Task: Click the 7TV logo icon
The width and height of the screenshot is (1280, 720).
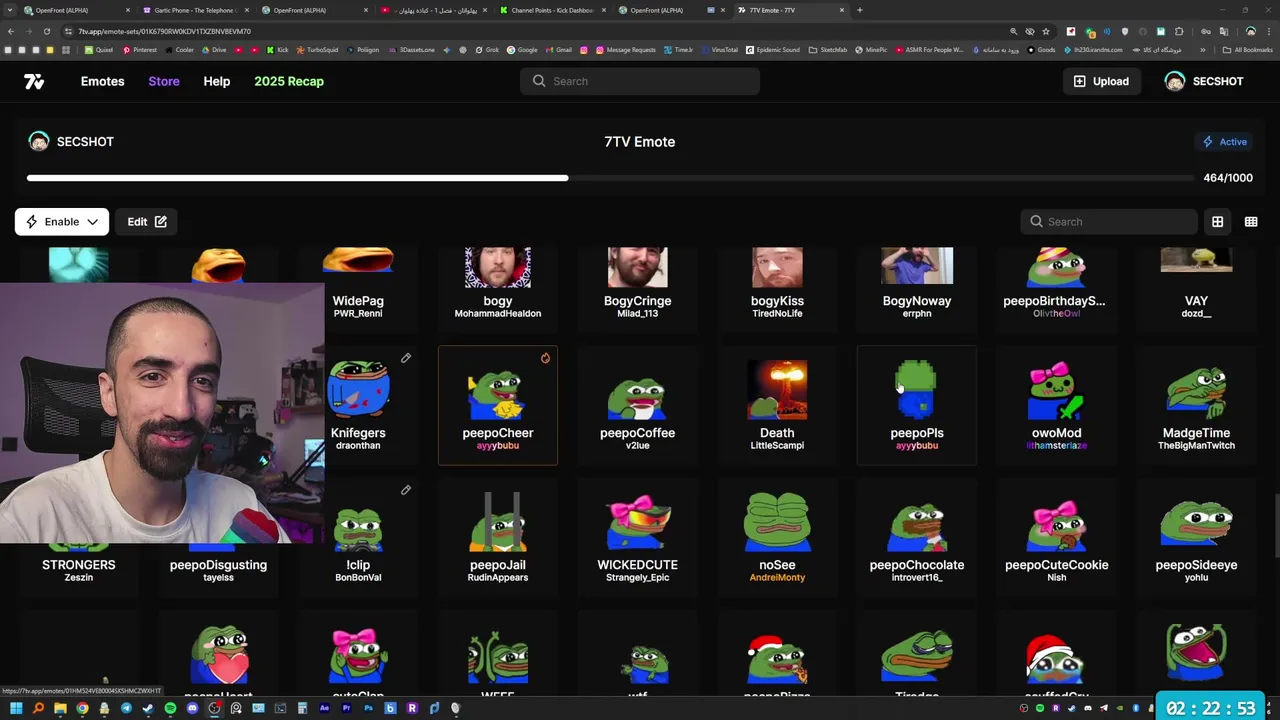Action: click(x=34, y=81)
